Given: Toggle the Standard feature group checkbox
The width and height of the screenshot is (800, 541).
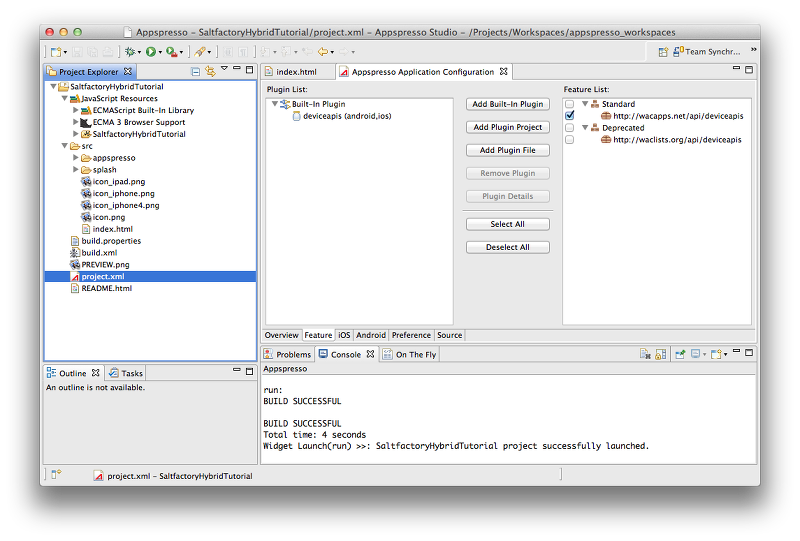Looking at the screenshot, I should coord(569,104).
